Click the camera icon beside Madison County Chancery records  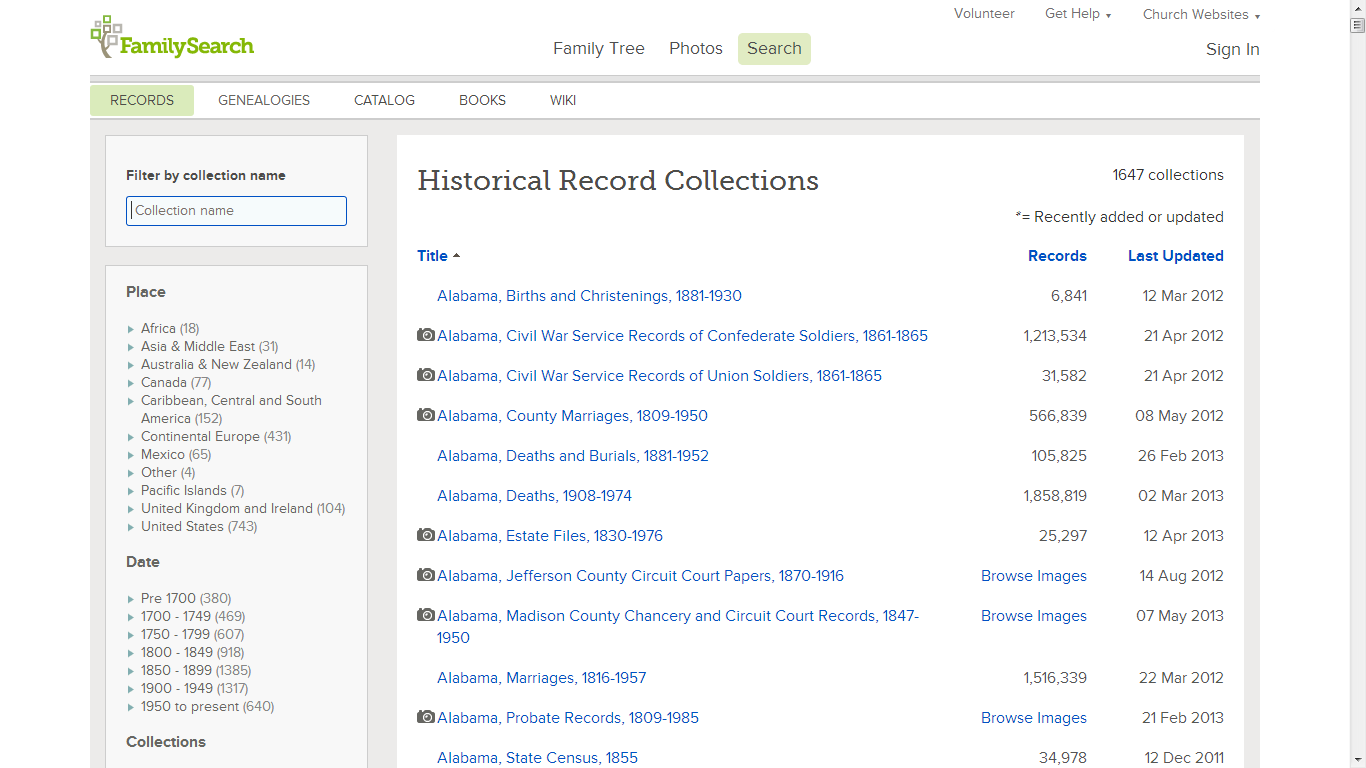[425, 615]
